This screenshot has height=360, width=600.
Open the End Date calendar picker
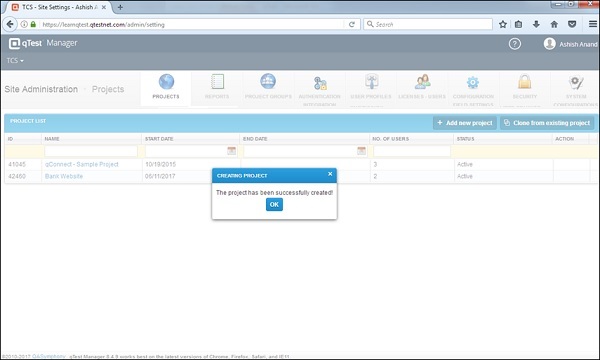pos(361,151)
